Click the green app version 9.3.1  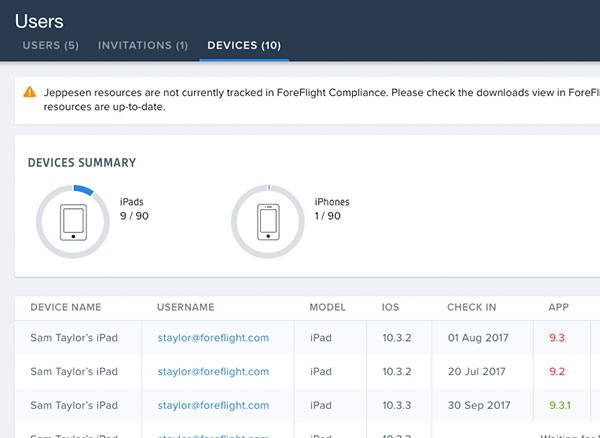point(560,405)
